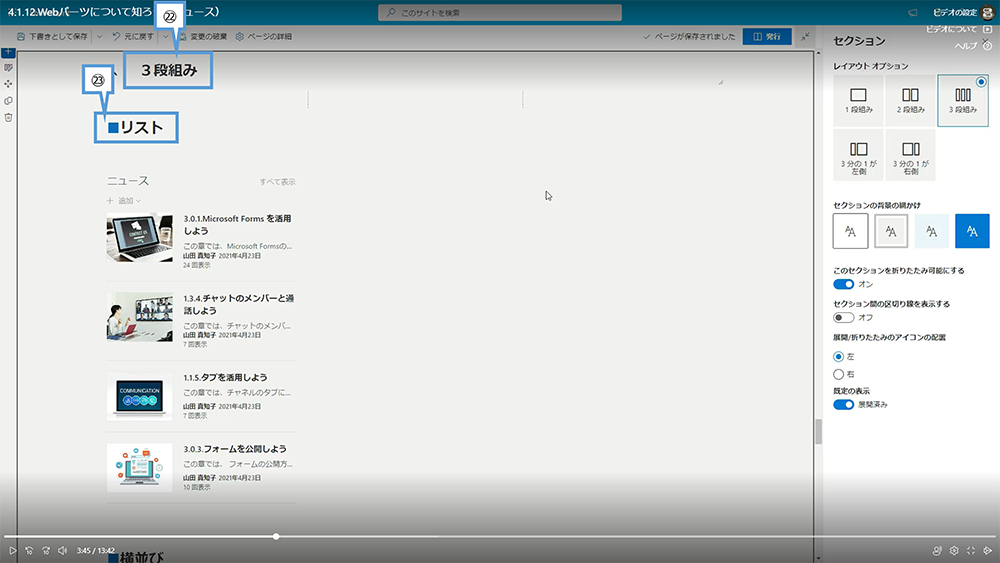Image resolution: width=1000 pixels, height=563 pixels.
Task: Open video settings (ビデオの設定)
Action: coord(954,12)
